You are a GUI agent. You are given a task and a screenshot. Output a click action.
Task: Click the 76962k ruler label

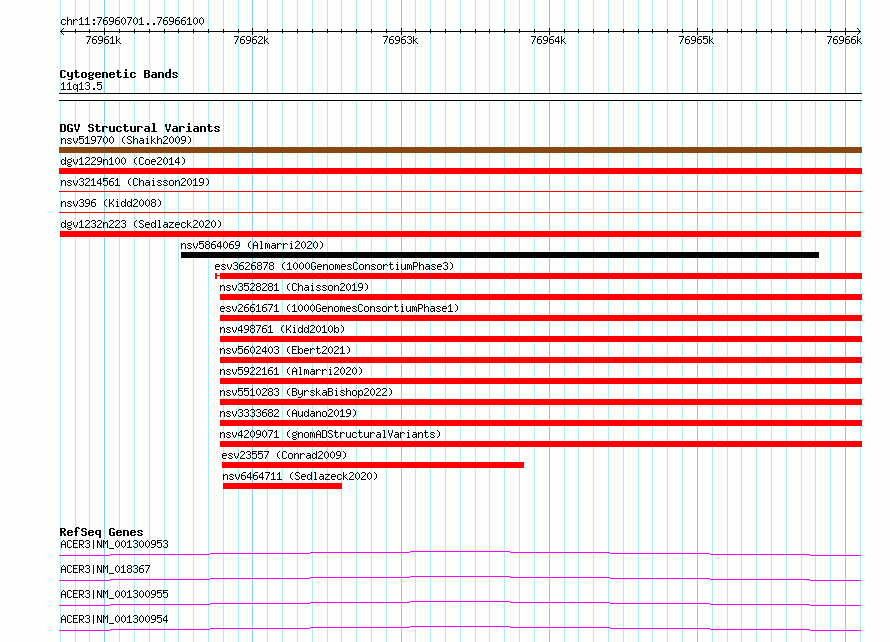point(251,40)
